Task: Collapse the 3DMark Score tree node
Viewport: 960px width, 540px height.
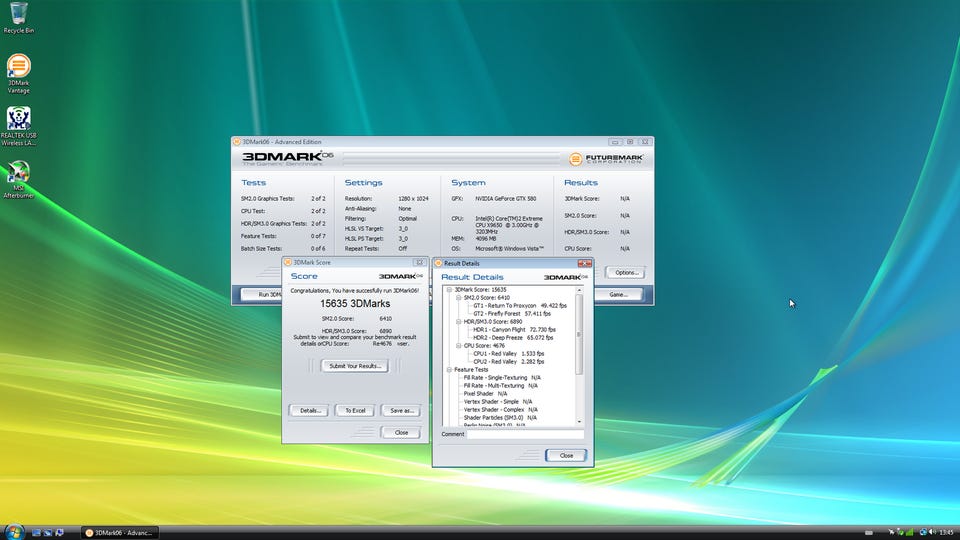Action: [449, 290]
